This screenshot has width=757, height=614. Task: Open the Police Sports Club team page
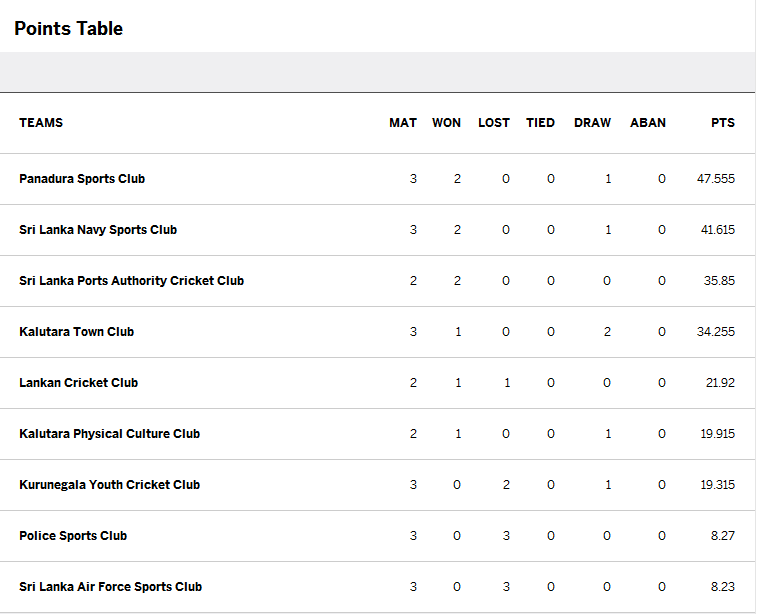(73, 536)
